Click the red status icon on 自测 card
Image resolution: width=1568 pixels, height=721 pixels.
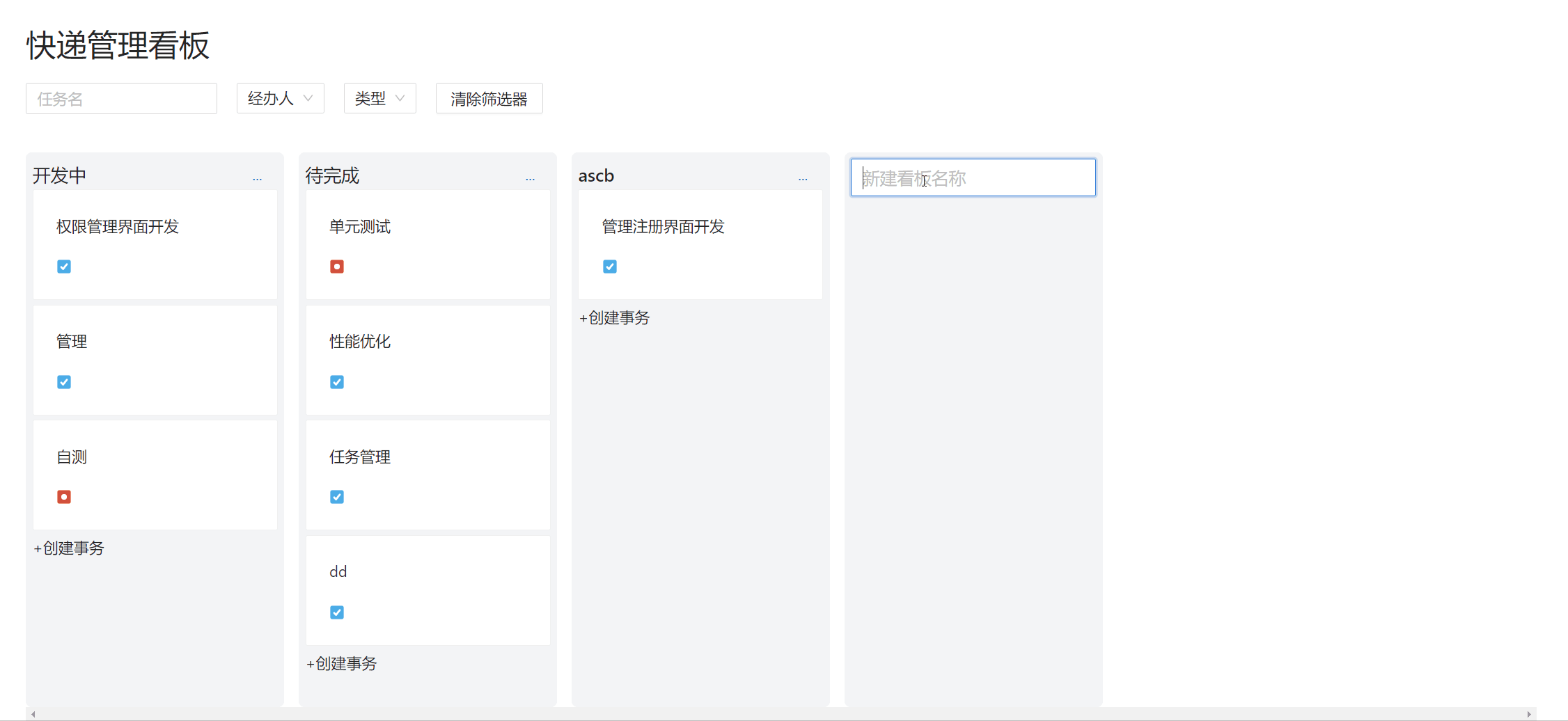[64, 496]
